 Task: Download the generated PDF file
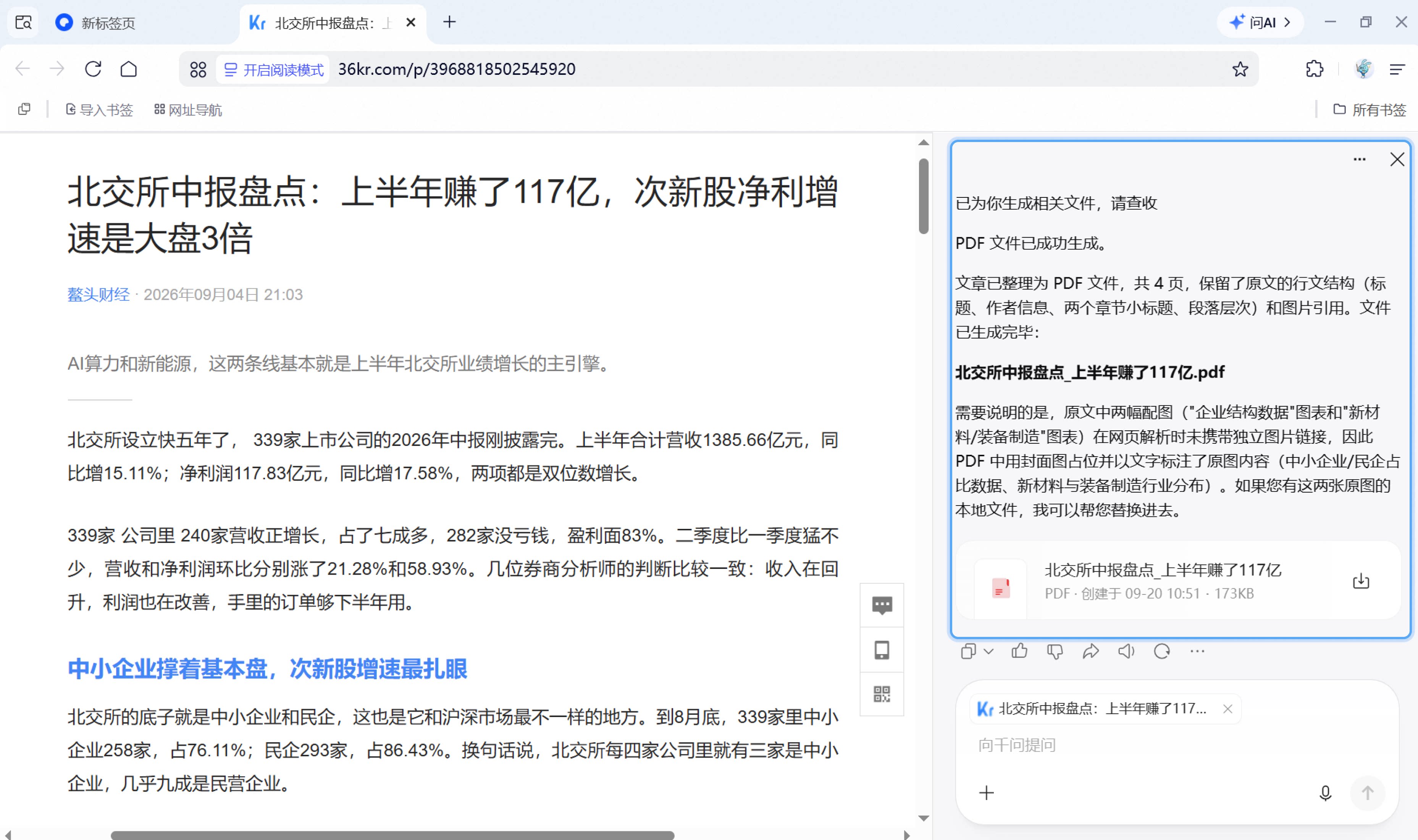coord(1360,582)
